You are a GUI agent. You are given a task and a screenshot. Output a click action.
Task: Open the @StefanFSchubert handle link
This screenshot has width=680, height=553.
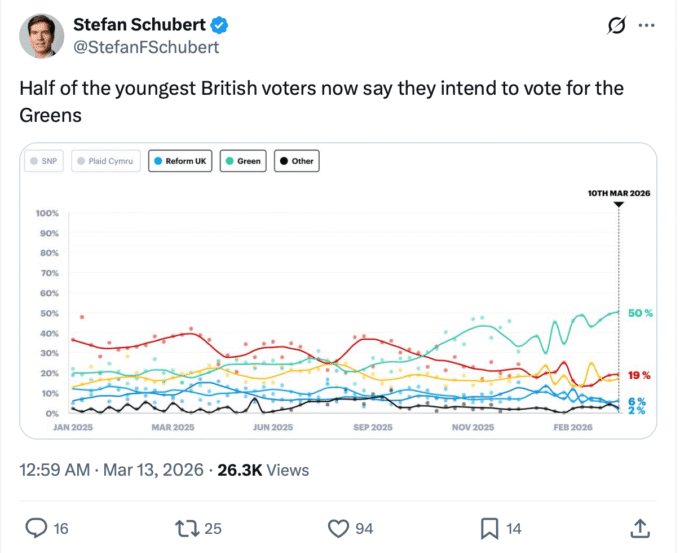click(x=146, y=46)
